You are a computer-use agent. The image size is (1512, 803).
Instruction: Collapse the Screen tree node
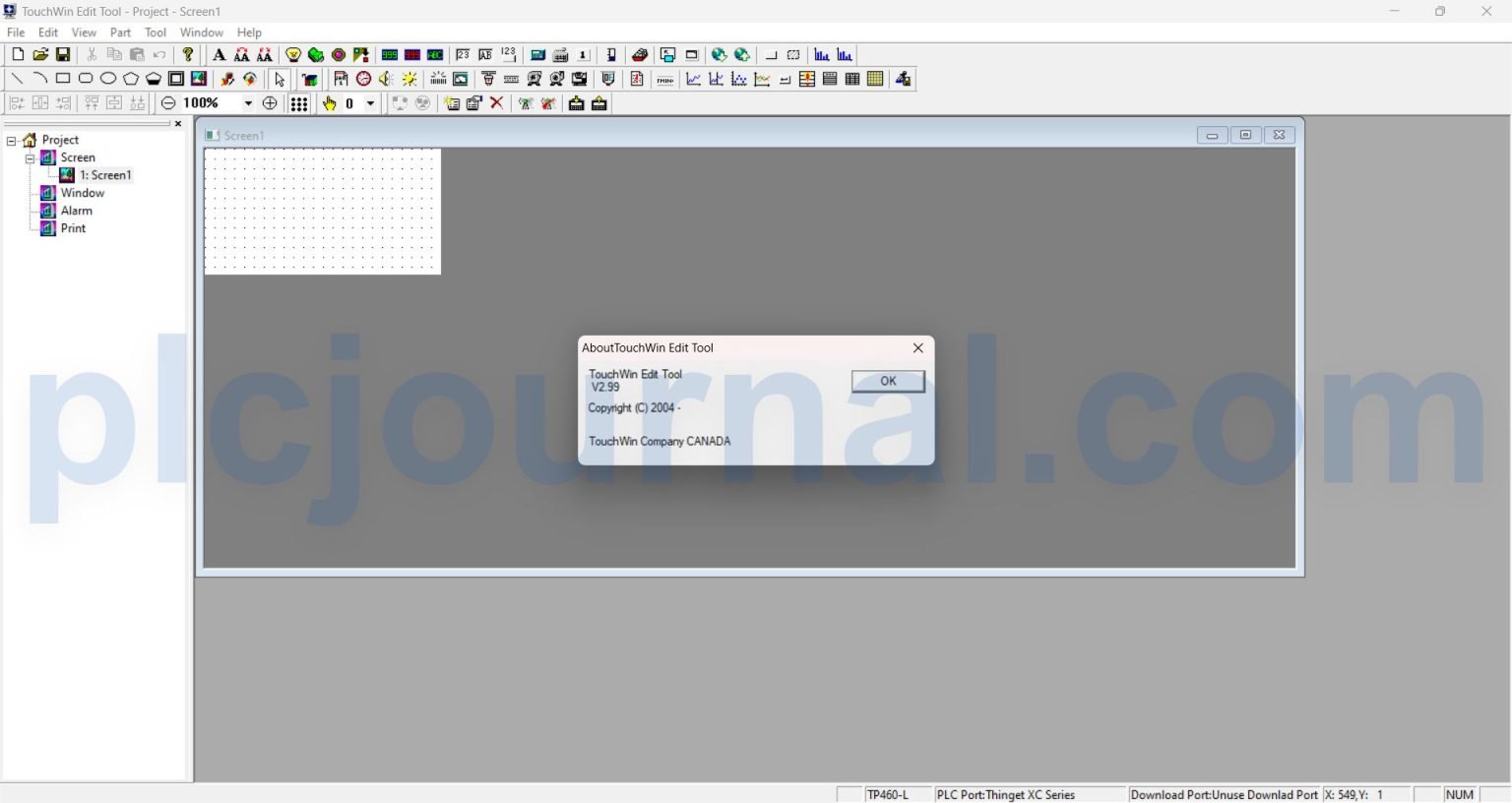[x=31, y=157]
